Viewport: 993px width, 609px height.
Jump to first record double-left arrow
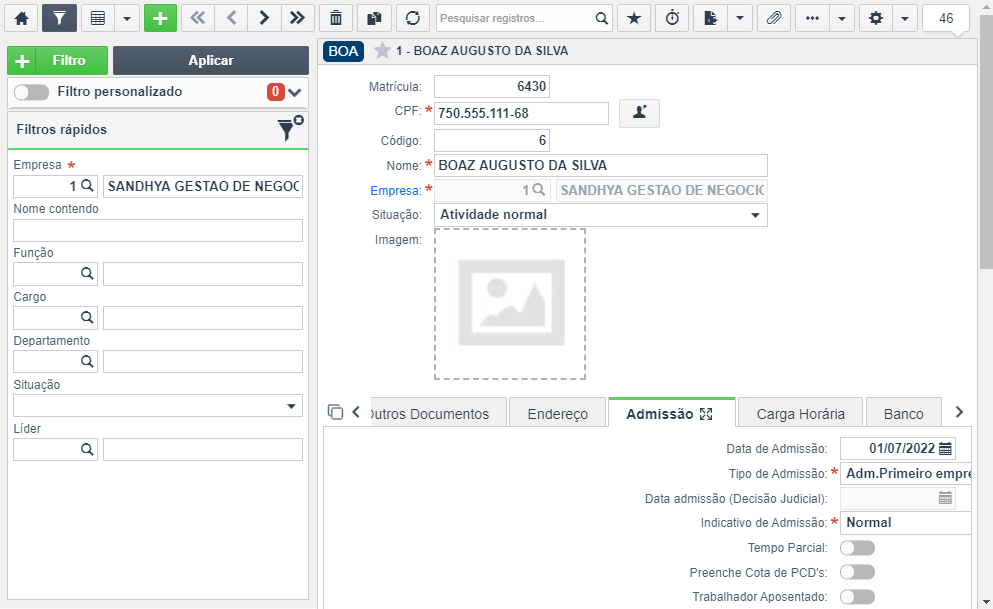[x=198, y=18]
